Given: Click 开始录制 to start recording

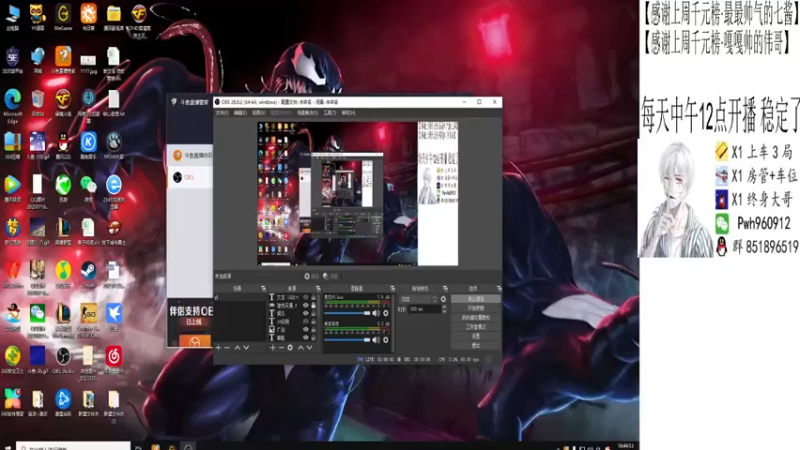Looking at the screenshot, I should (476, 308).
